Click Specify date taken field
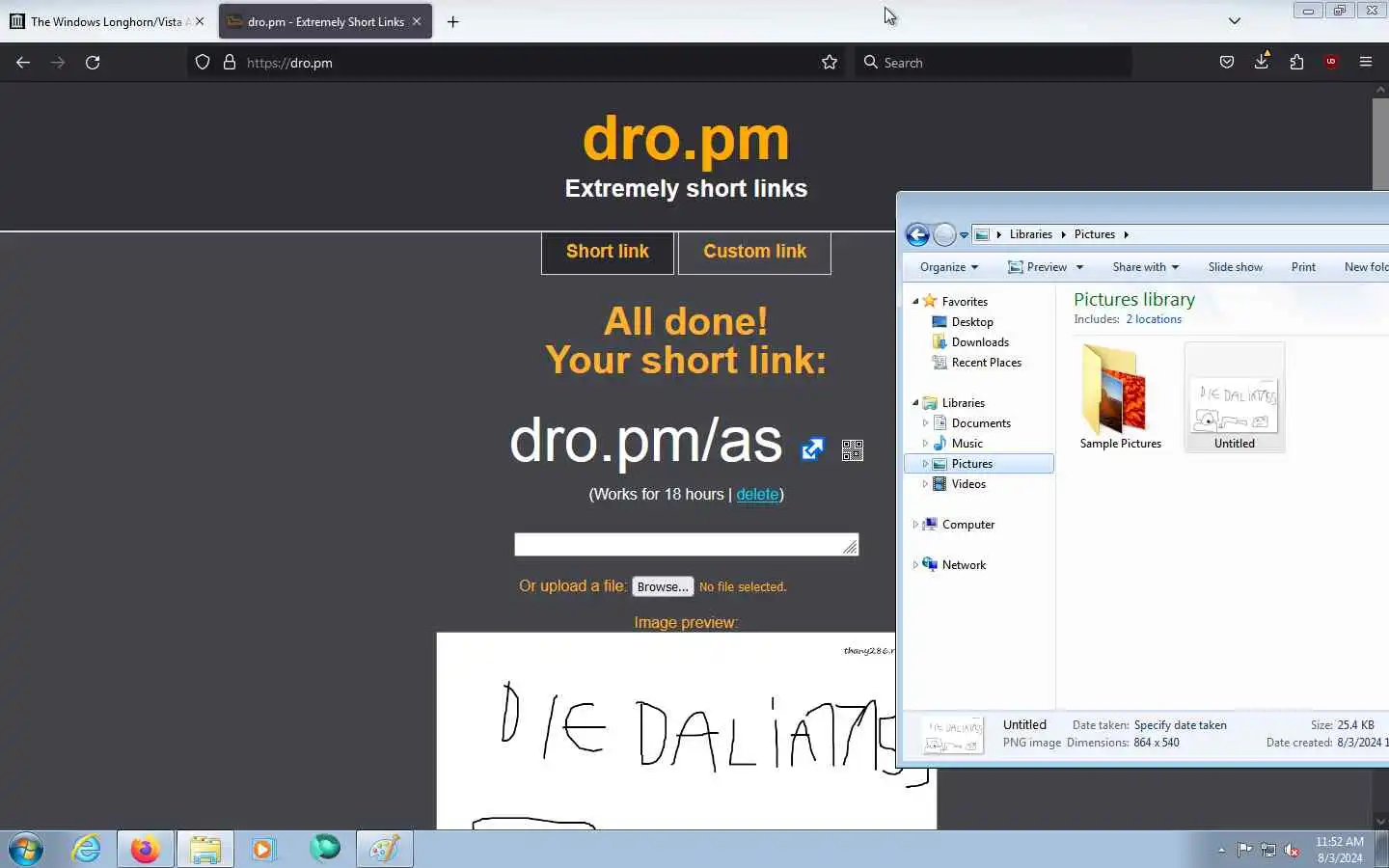The height and width of the screenshot is (868, 1389). (1181, 725)
